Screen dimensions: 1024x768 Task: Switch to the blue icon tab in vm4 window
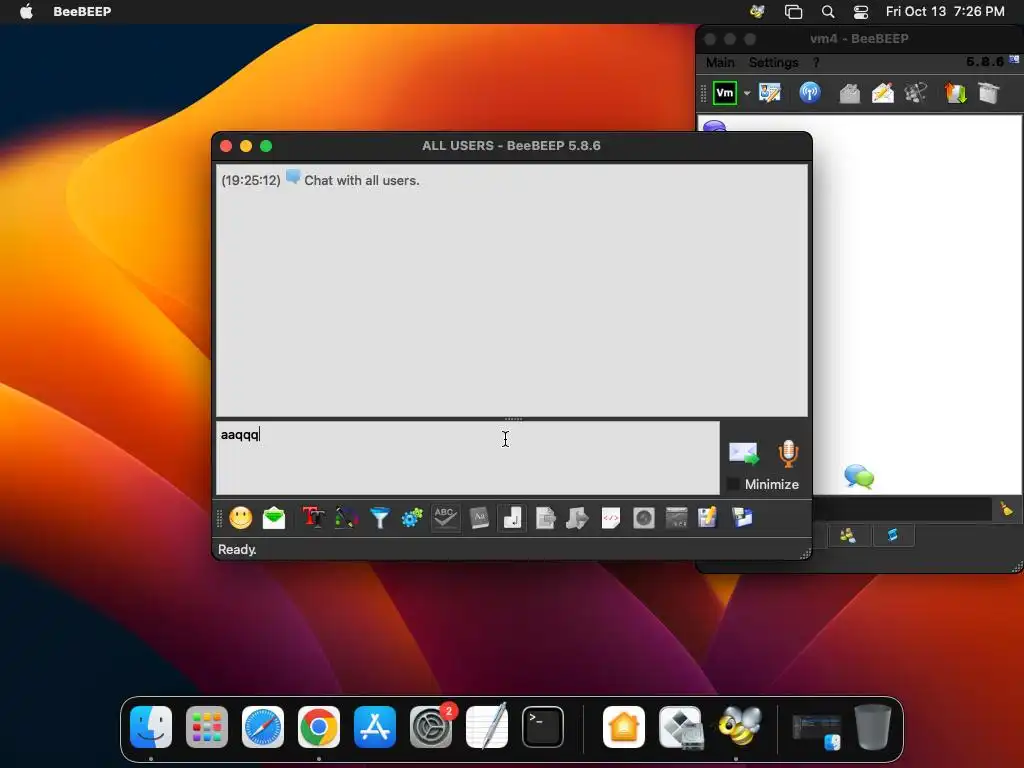(x=893, y=536)
